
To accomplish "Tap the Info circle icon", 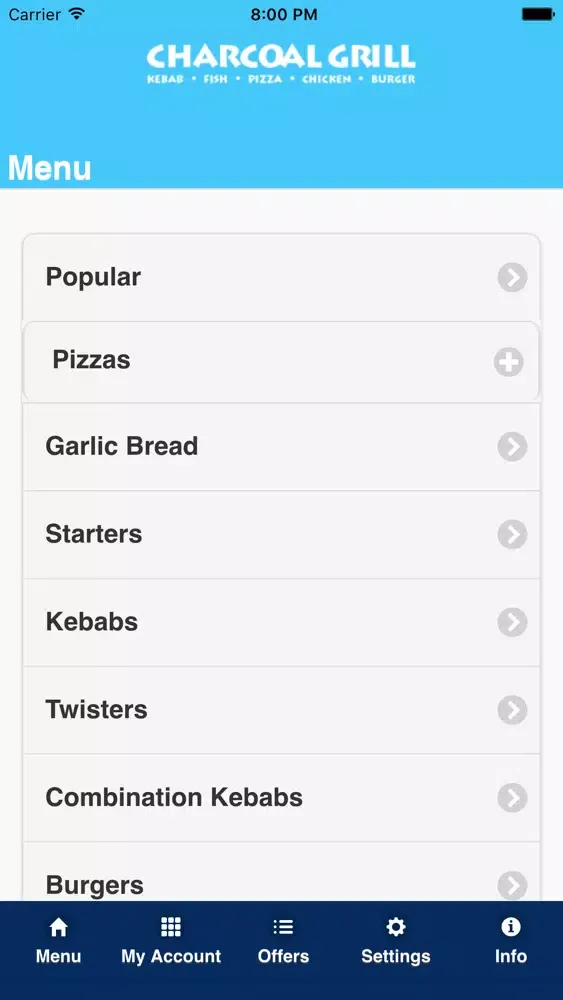I will (511, 927).
